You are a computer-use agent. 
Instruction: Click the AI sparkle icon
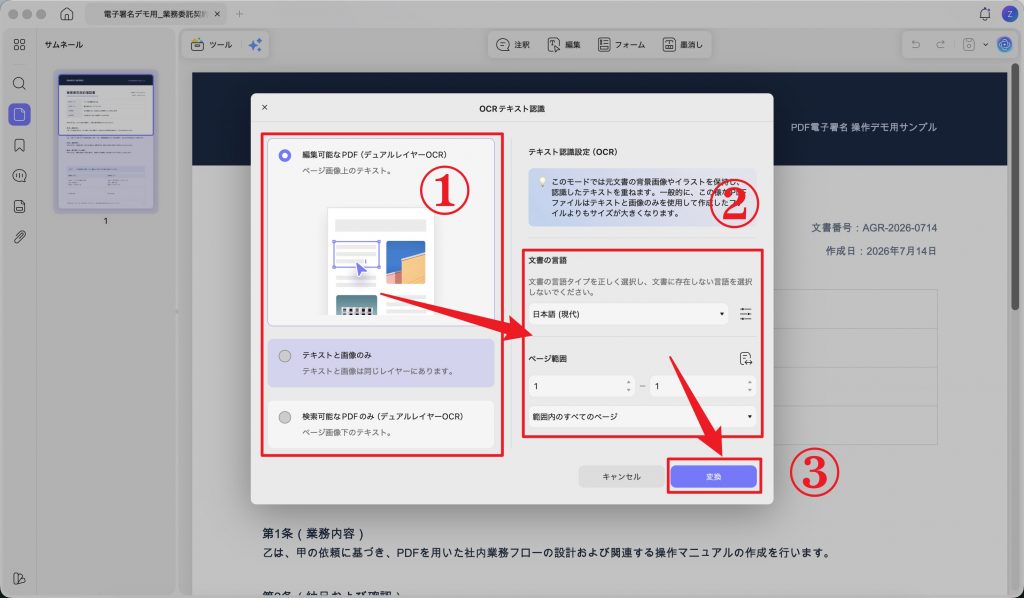pyautogui.click(x=255, y=44)
